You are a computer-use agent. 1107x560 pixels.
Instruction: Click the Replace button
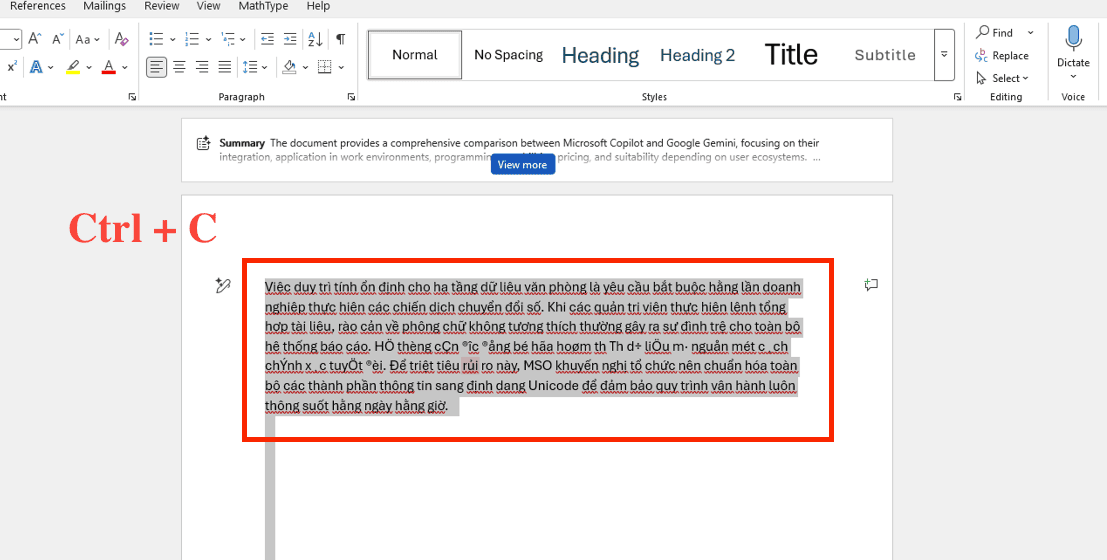1003,56
